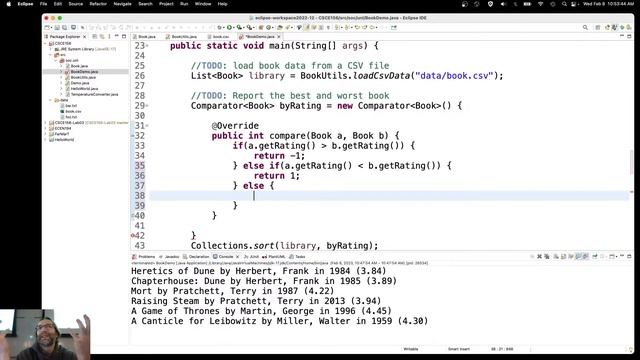Screen dimensions: 640x360
Task: Click the Save toolbar icon
Action: pyautogui.click(x=57, y=27)
